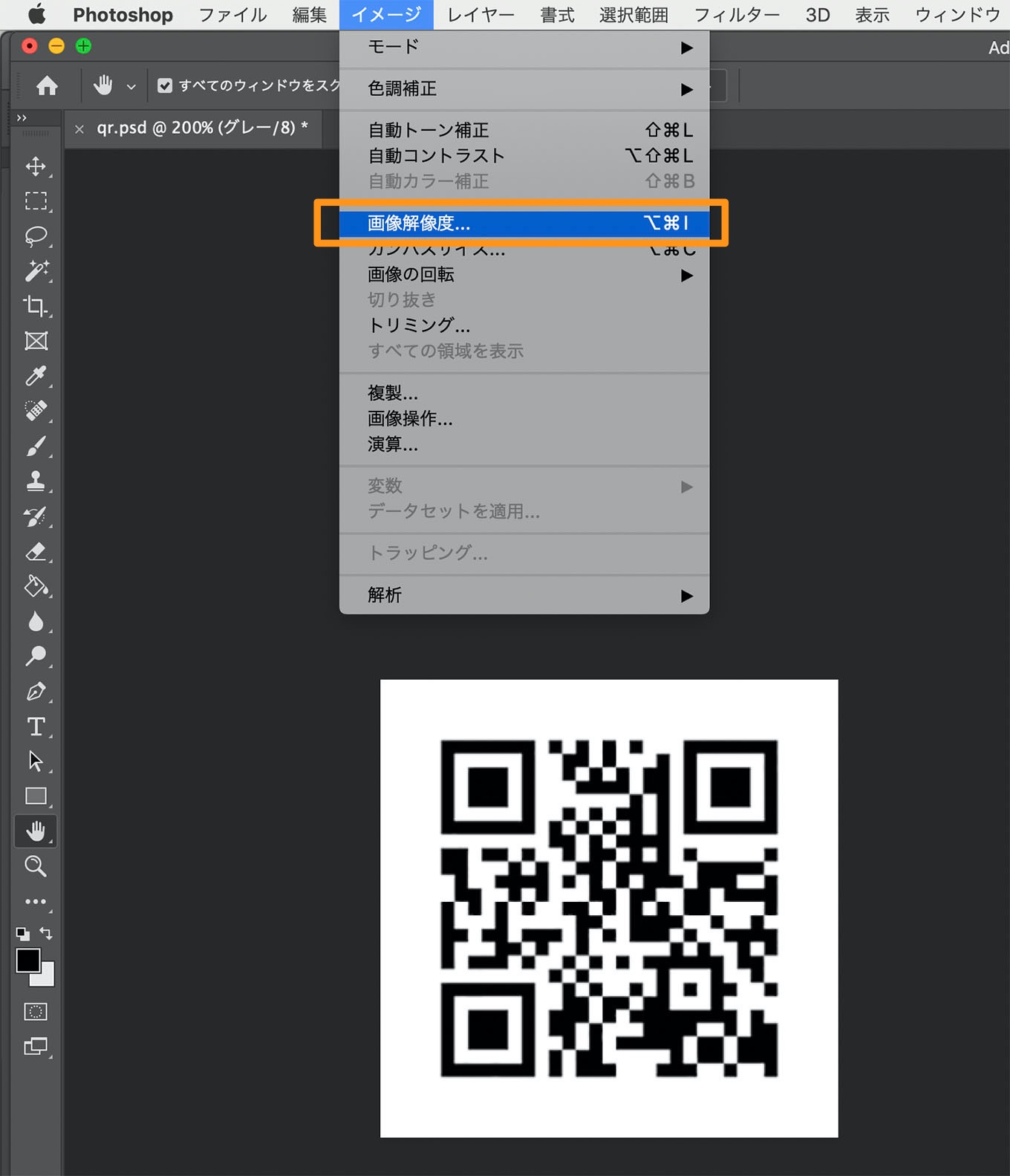Open the Apple menu

click(x=36, y=14)
